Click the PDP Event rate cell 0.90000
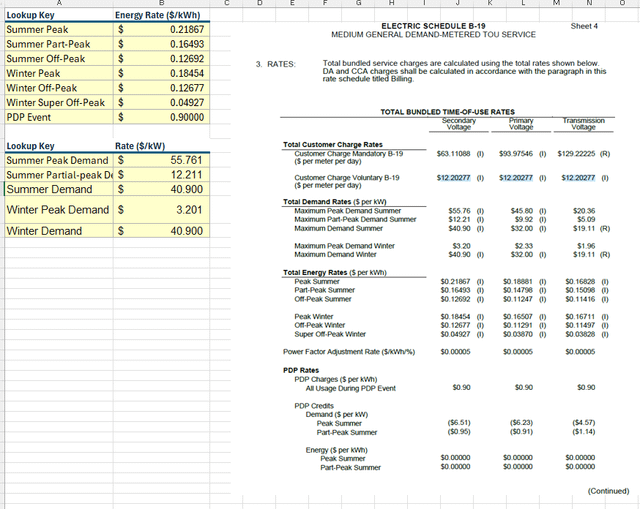 [162, 117]
